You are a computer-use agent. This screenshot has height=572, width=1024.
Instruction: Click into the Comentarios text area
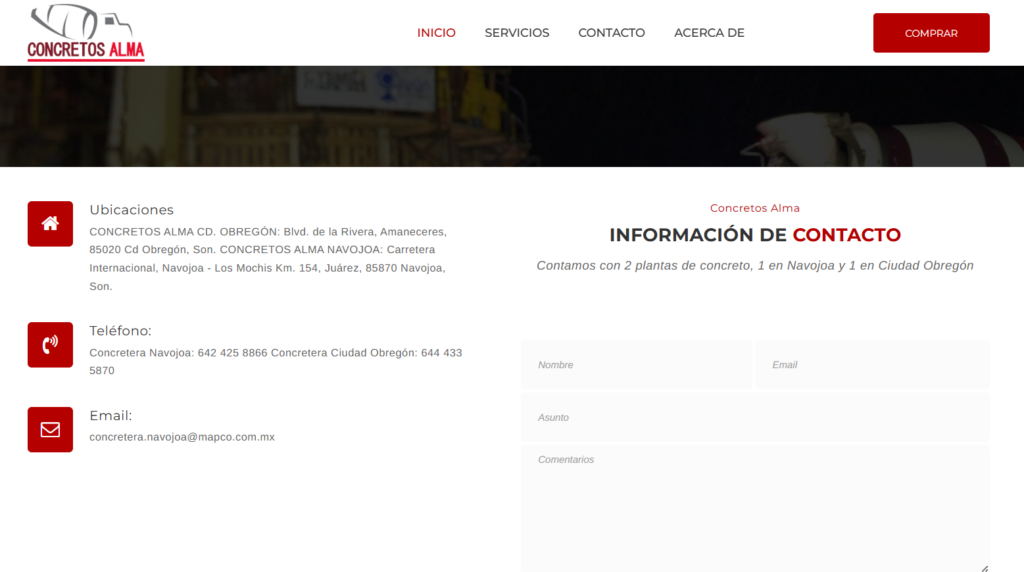pyautogui.click(x=756, y=509)
